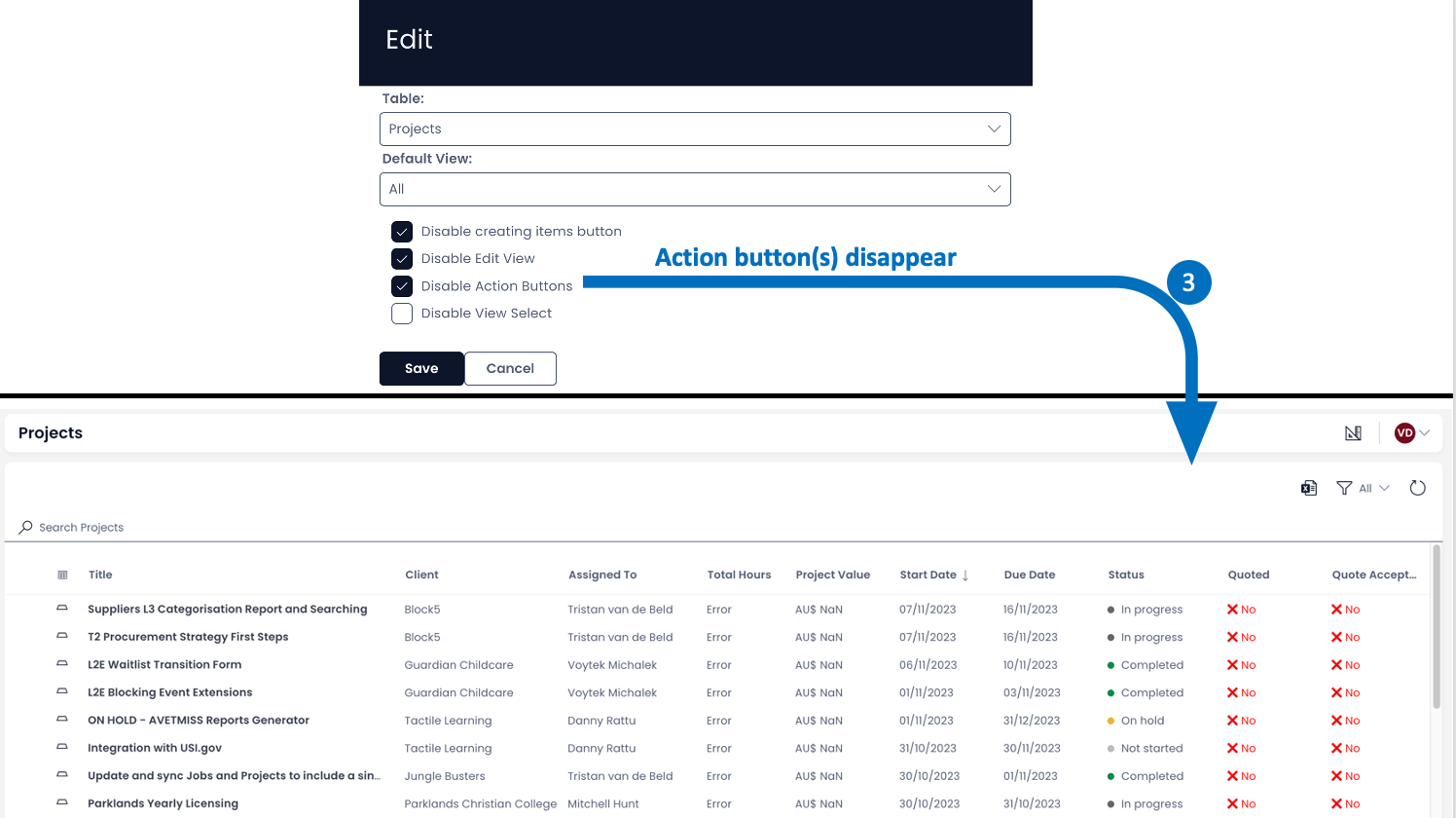Click row icon for Update and sync Jobs

coord(62,775)
